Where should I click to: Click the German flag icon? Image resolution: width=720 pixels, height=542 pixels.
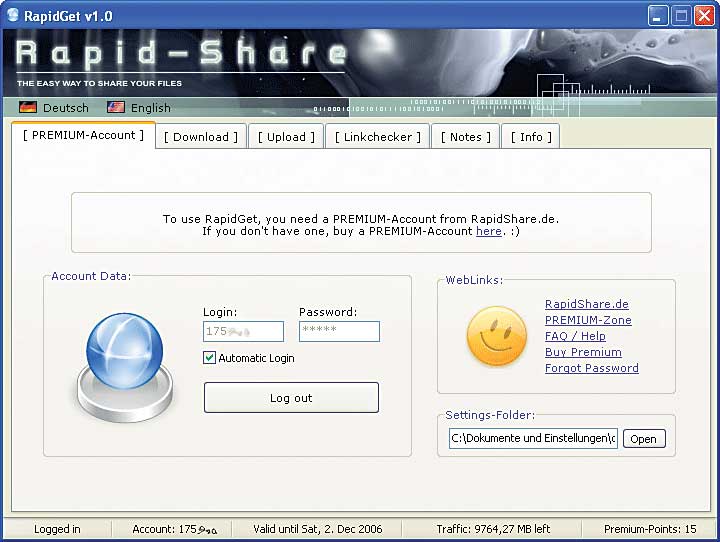(x=28, y=107)
